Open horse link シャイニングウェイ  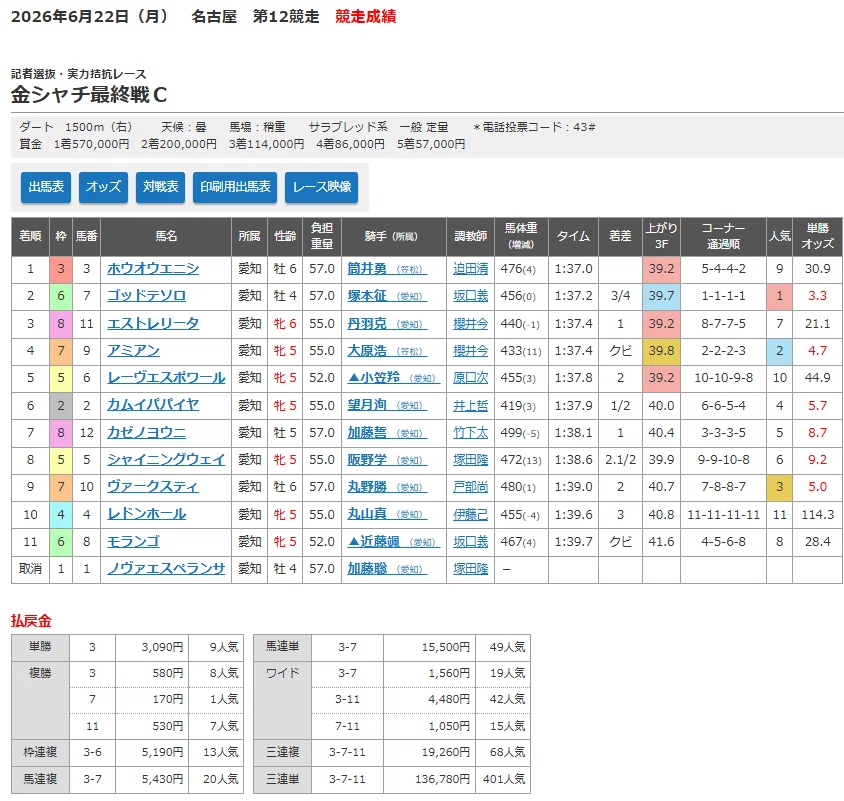[x=166, y=459]
